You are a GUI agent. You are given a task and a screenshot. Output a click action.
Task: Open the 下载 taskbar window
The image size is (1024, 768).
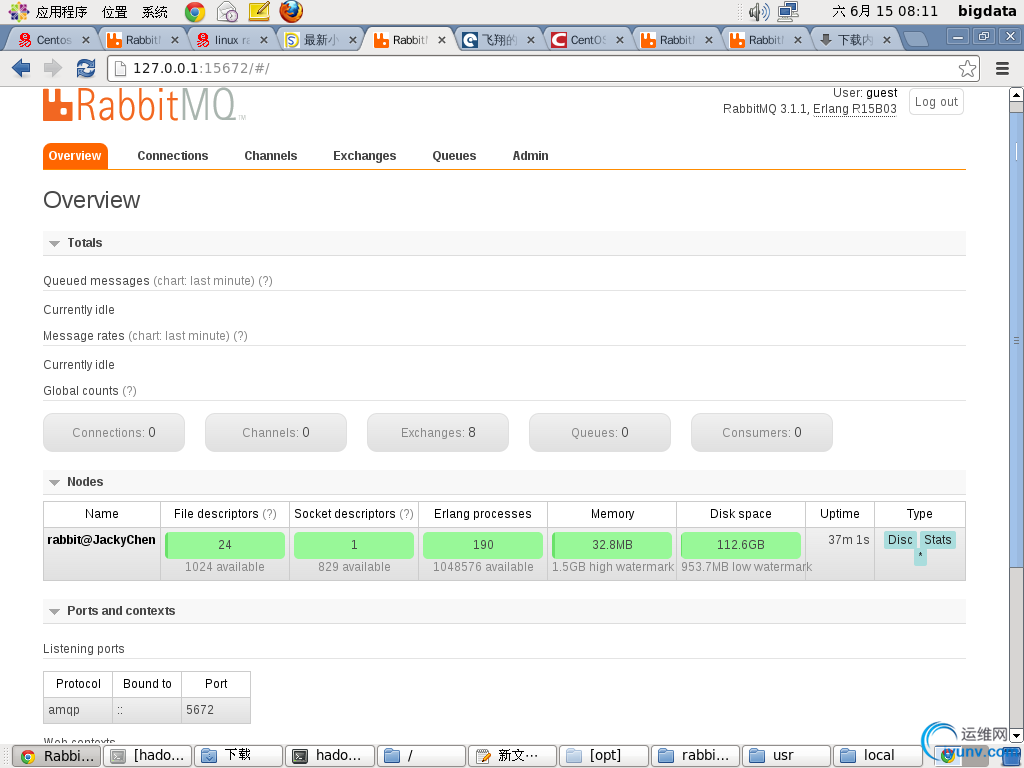[238, 756]
